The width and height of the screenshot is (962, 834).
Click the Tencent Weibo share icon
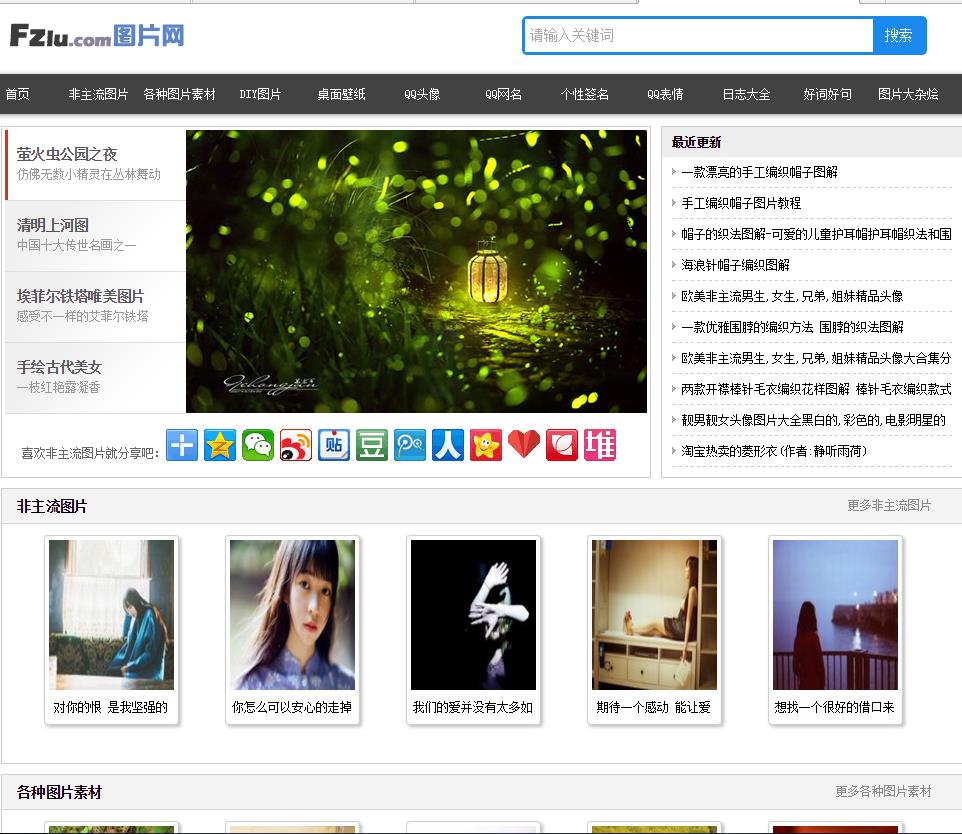click(410, 445)
